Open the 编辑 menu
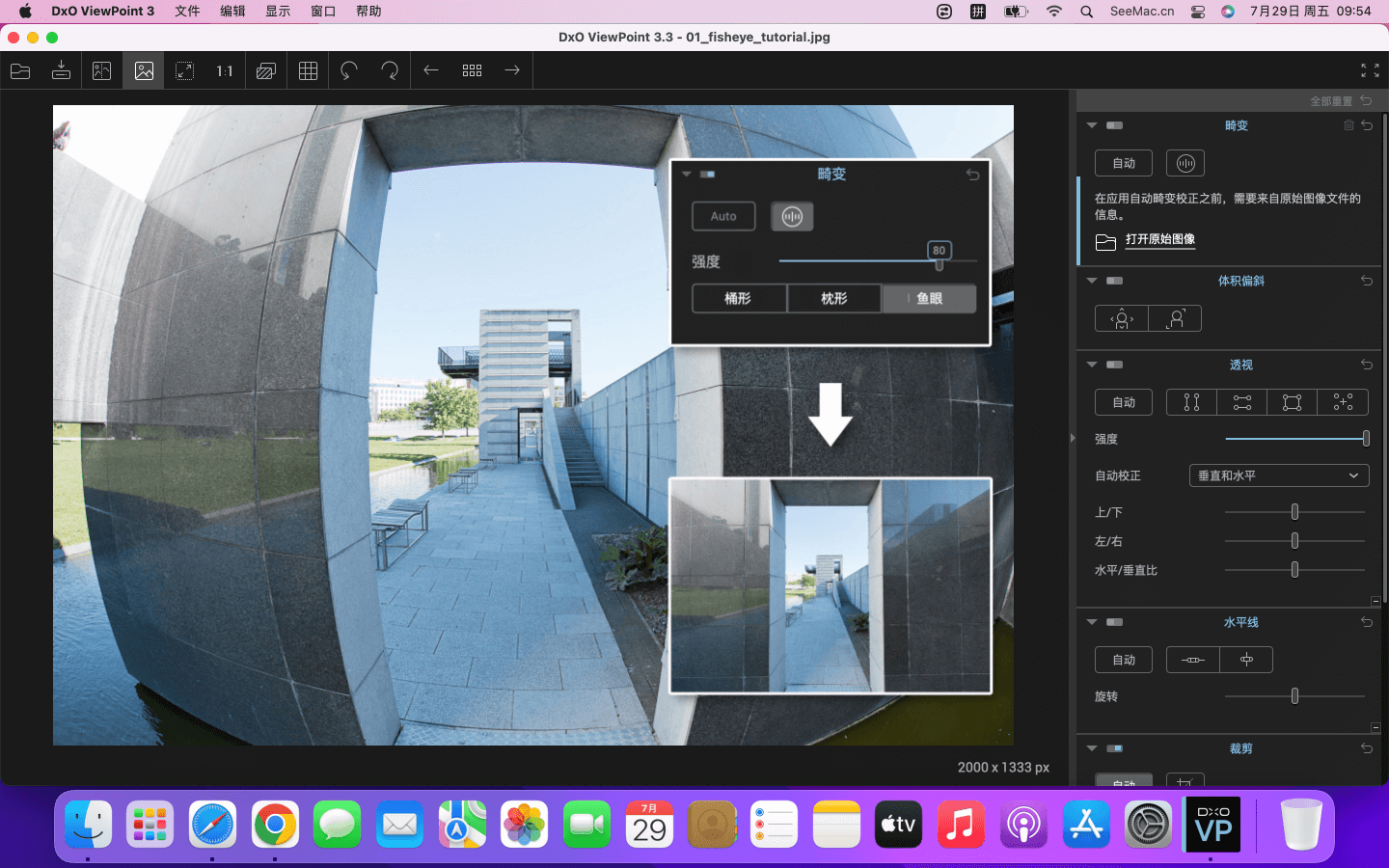This screenshot has width=1389, height=868. coord(232,12)
